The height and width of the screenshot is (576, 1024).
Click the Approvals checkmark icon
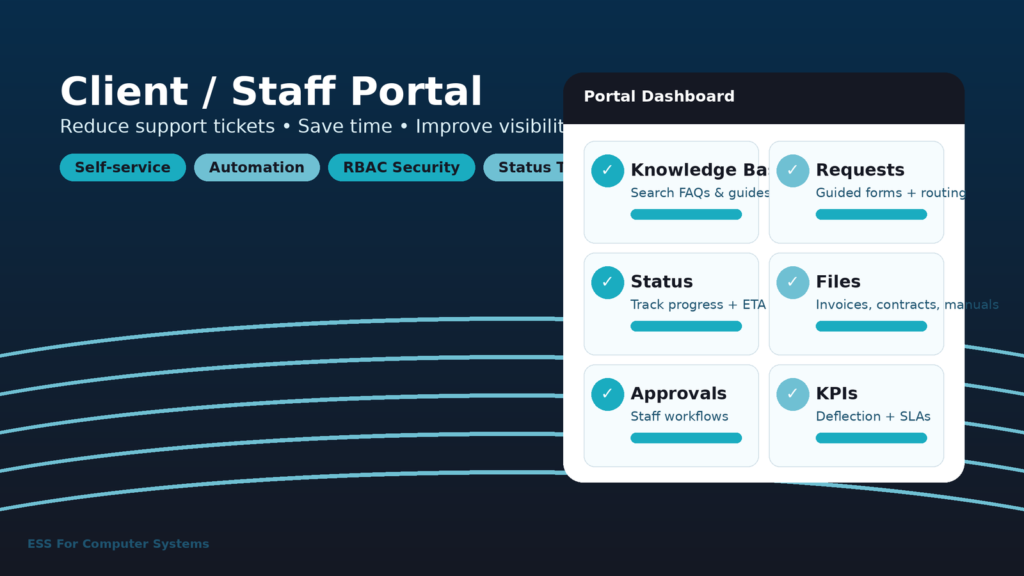(x=607, y=395)
